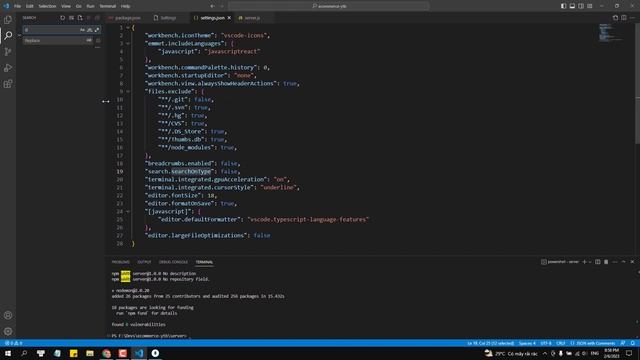Go back with the navigation arrow
Viewport: 640px width, 360px height.
(x=212, y=6)
